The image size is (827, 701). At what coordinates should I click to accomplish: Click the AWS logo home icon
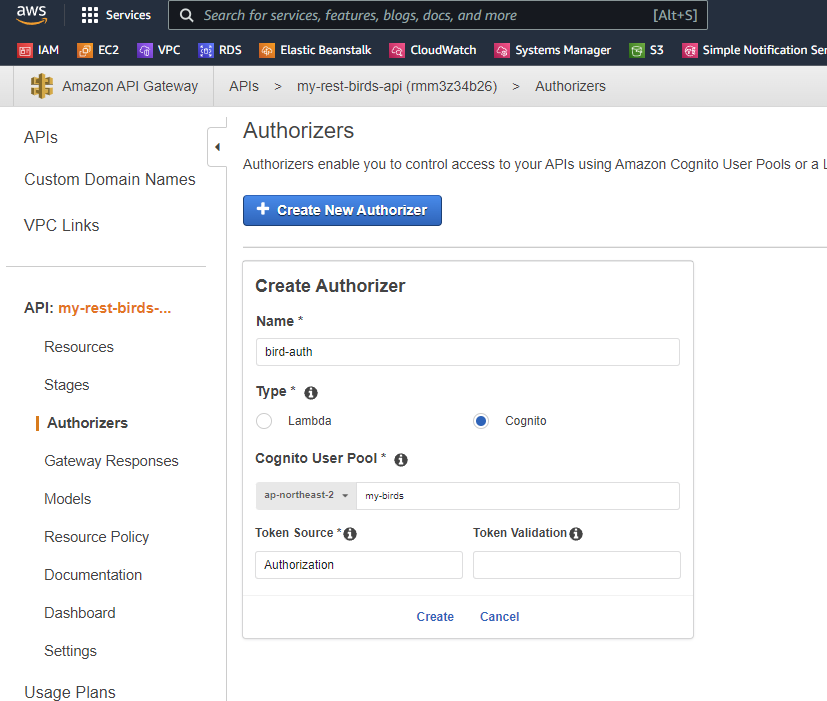pyautogui.click(x=32, y=15)
